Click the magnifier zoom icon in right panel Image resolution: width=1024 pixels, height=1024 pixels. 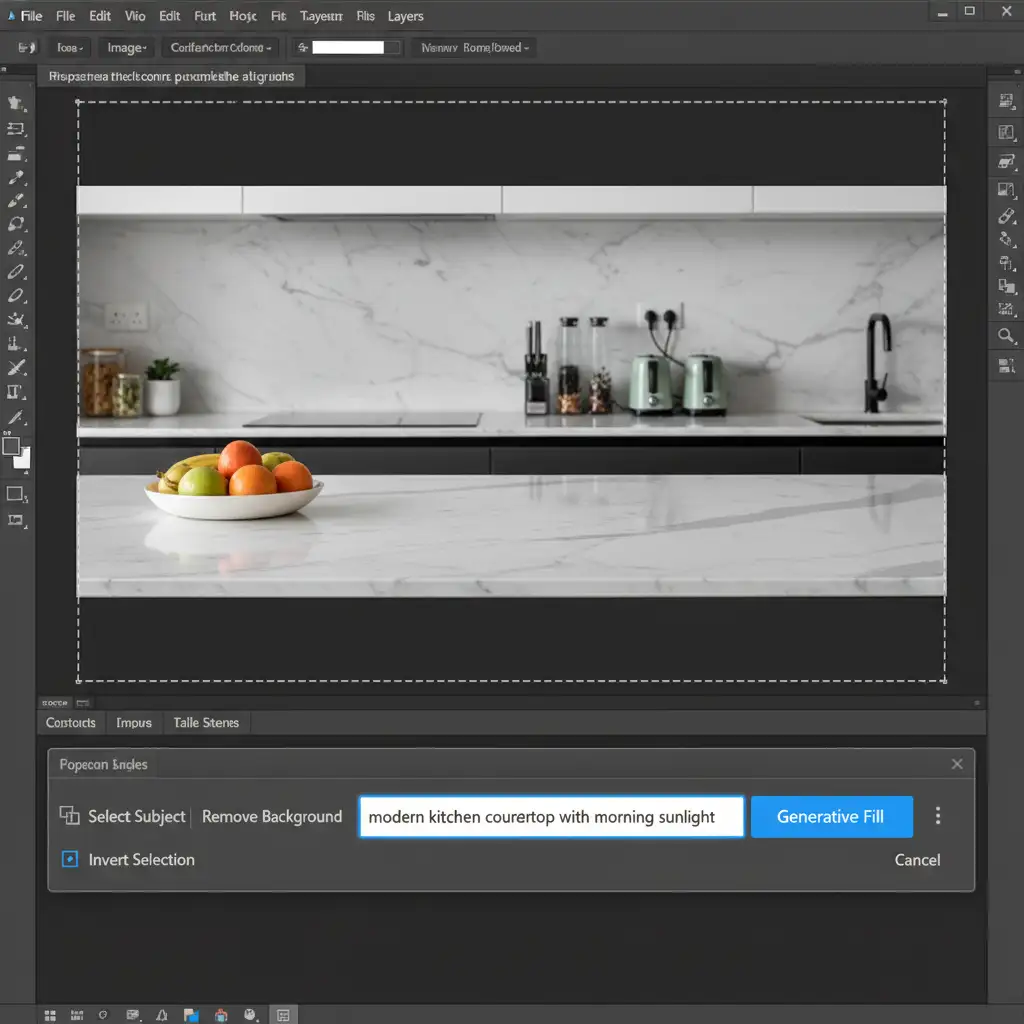click(1006, 336)
